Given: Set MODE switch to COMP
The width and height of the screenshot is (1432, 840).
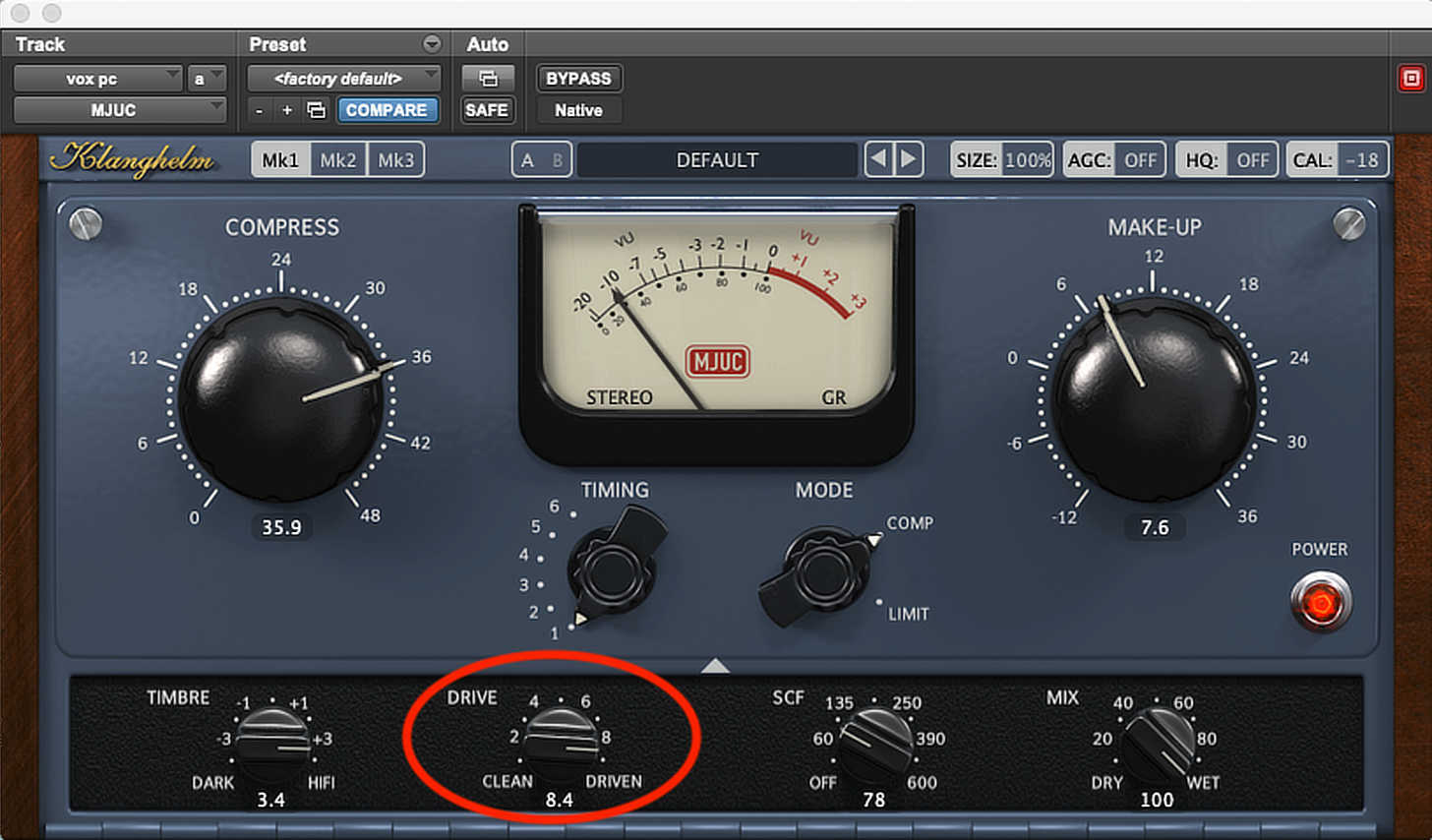Looking at the screenshot, I should click(x=910, y=523).
